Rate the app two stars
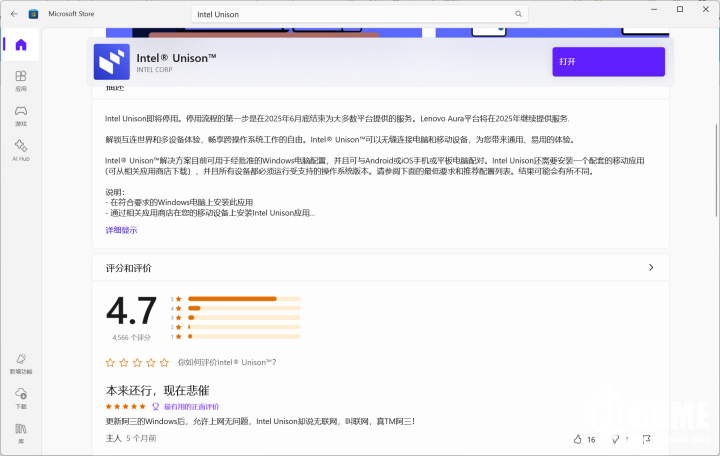This screenshot has height=456, width=720. point(124,363)
